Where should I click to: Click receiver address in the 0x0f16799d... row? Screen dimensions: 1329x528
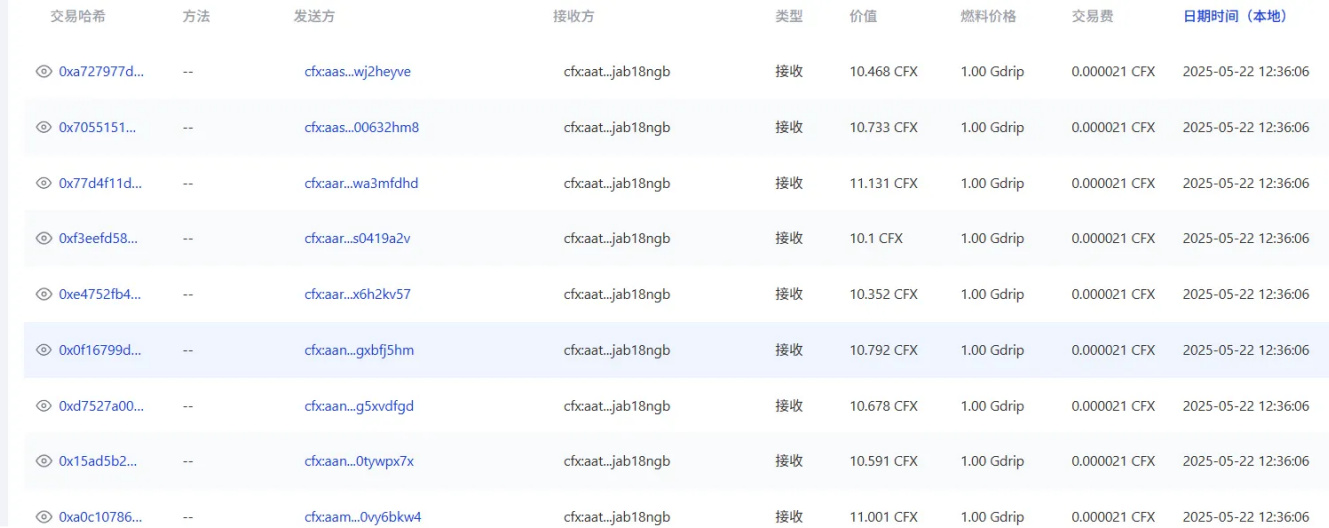617,351
